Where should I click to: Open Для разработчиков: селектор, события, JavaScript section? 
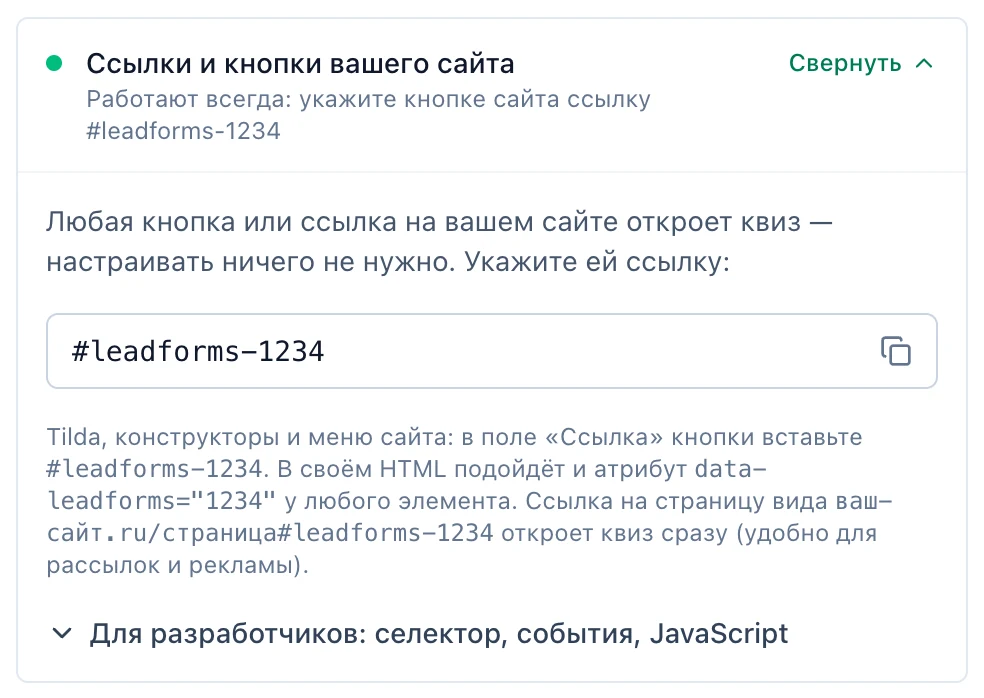(x=420, y=633)
